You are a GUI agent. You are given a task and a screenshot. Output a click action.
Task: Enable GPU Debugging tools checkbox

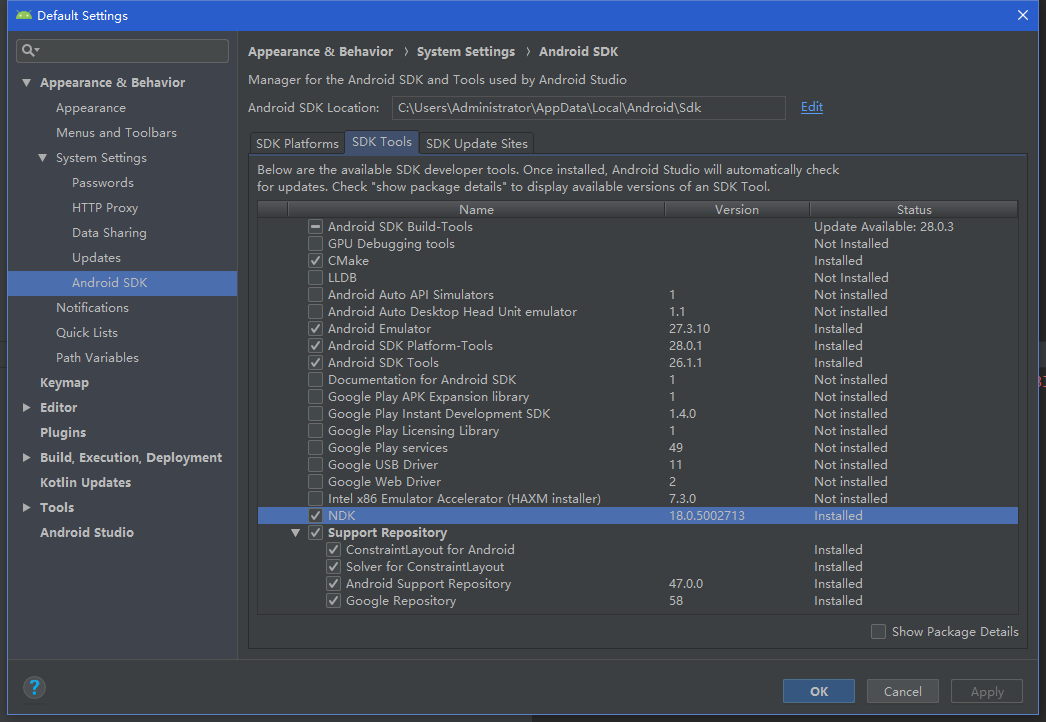coord(316,244)
